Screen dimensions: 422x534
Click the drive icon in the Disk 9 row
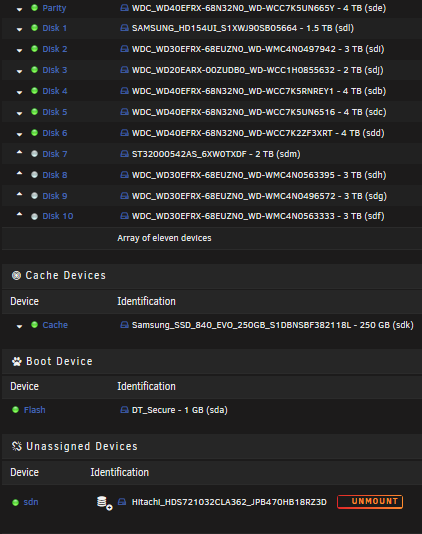(x=124, y=196)
